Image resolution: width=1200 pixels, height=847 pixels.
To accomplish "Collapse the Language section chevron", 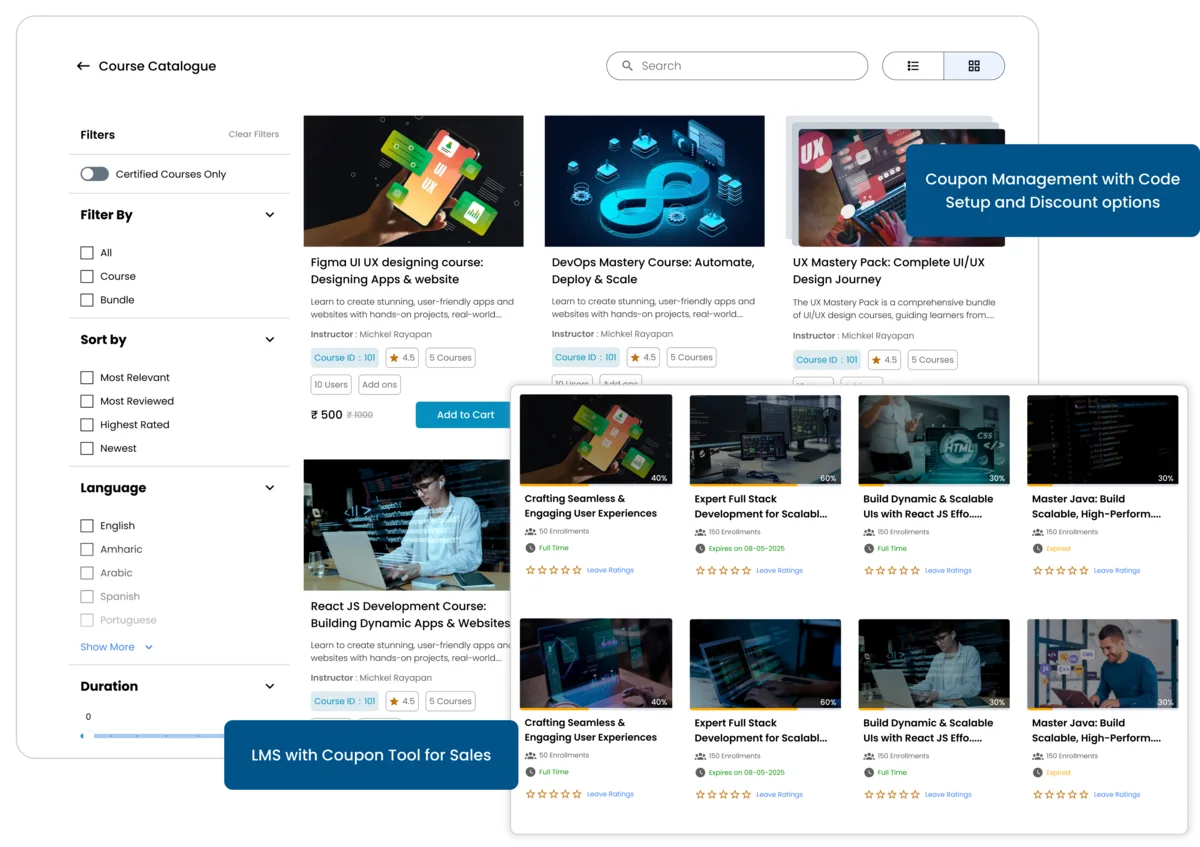I will pos(269,488).
